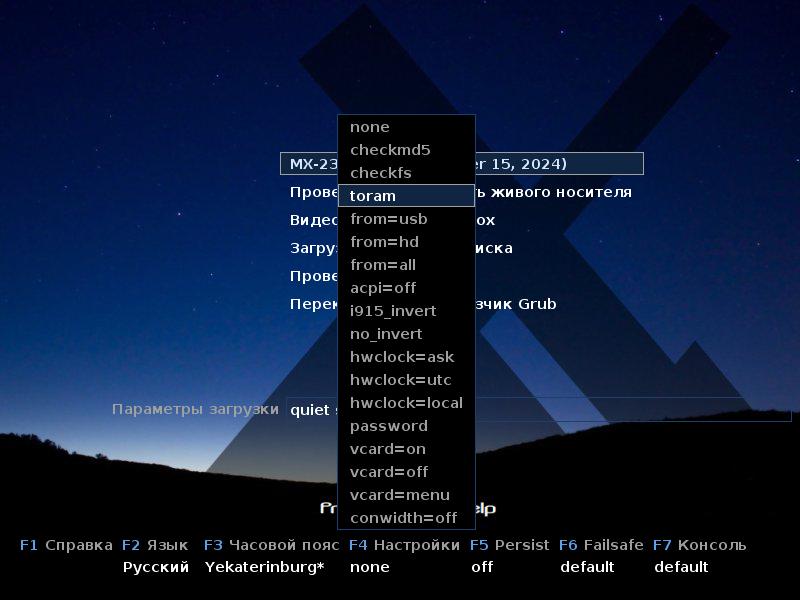Pick the no_invert option
The image size is (800, 600).
[406, 334]
